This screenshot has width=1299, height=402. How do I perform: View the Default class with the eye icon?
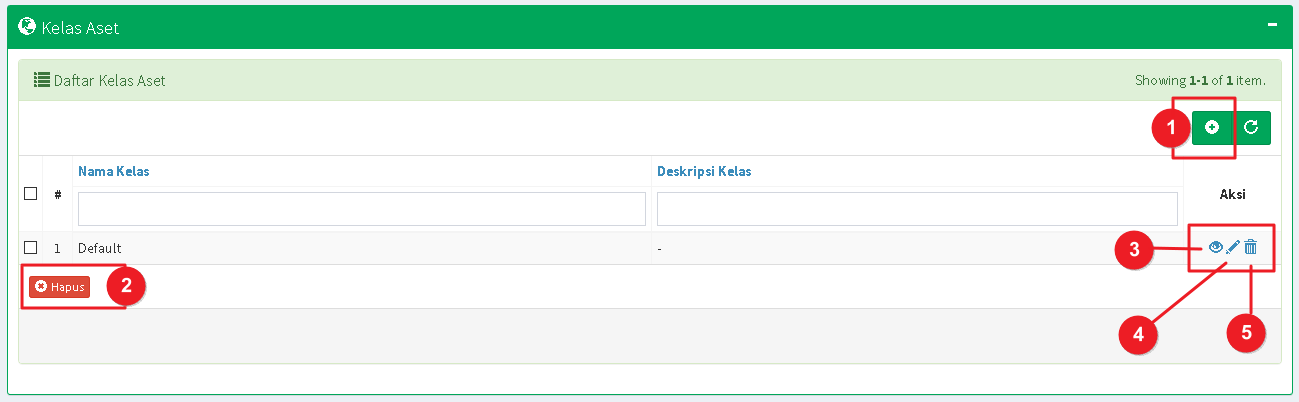[1216, 247]
